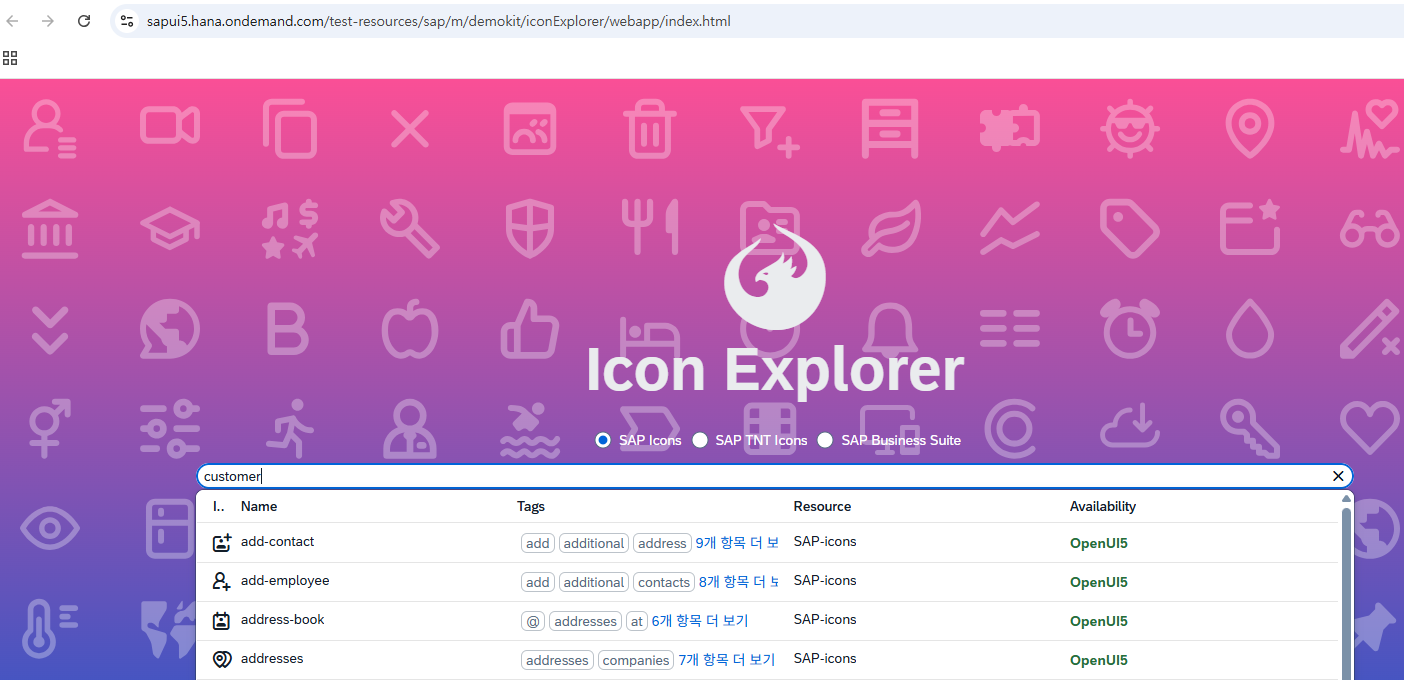Click the @ tag in address-book row
This screenshot has height=680, width=1404.
pyautogui.click(x=533, y=621)
